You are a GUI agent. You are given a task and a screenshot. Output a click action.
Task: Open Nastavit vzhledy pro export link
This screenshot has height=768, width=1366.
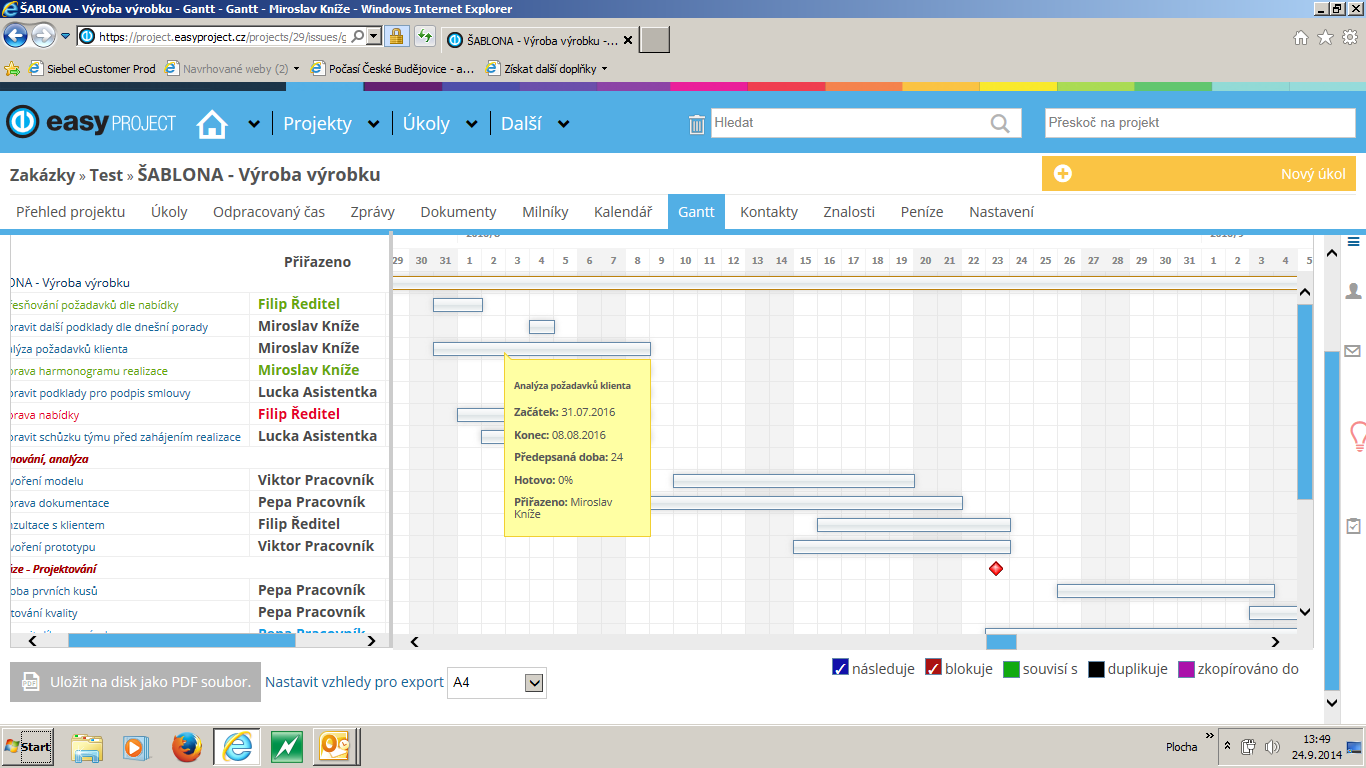click(354, 682)
